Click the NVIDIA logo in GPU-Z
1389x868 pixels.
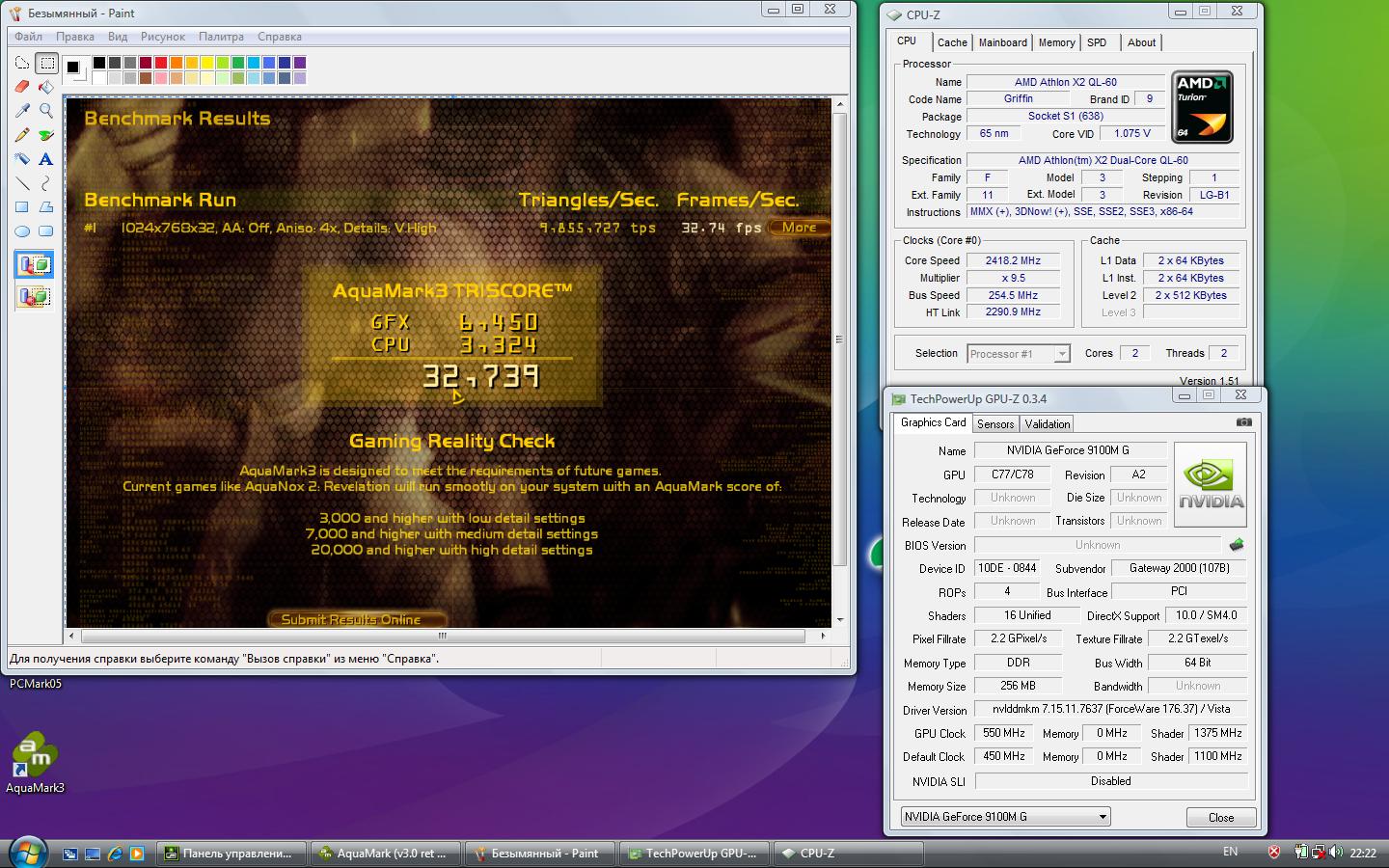tap(1212, 484)
